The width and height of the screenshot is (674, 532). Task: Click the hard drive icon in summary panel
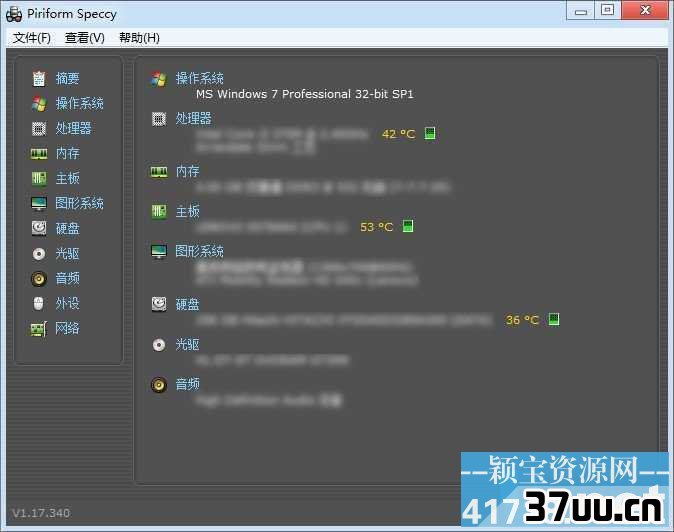(159, 304)
